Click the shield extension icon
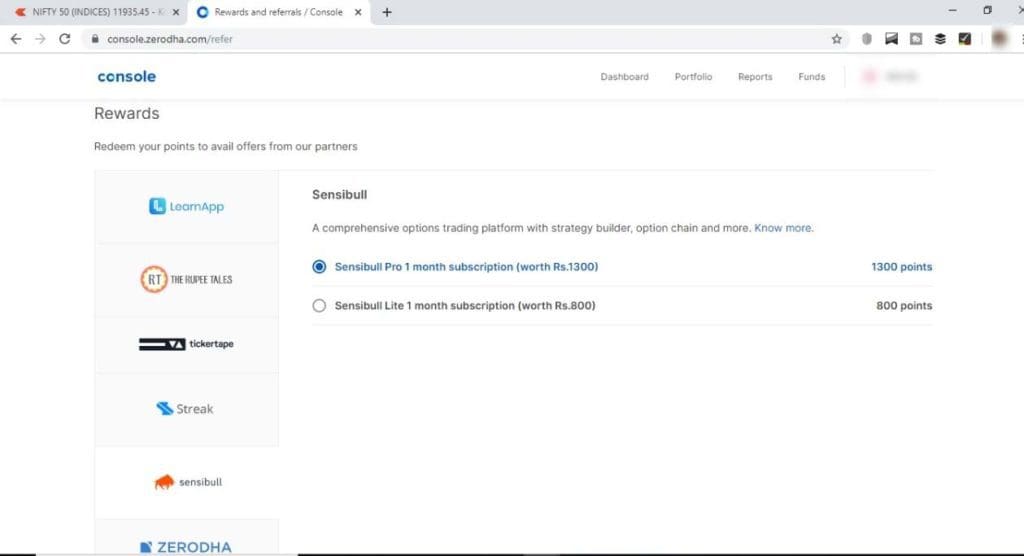This screenshot has height=556, width=1024. (867, 39)
